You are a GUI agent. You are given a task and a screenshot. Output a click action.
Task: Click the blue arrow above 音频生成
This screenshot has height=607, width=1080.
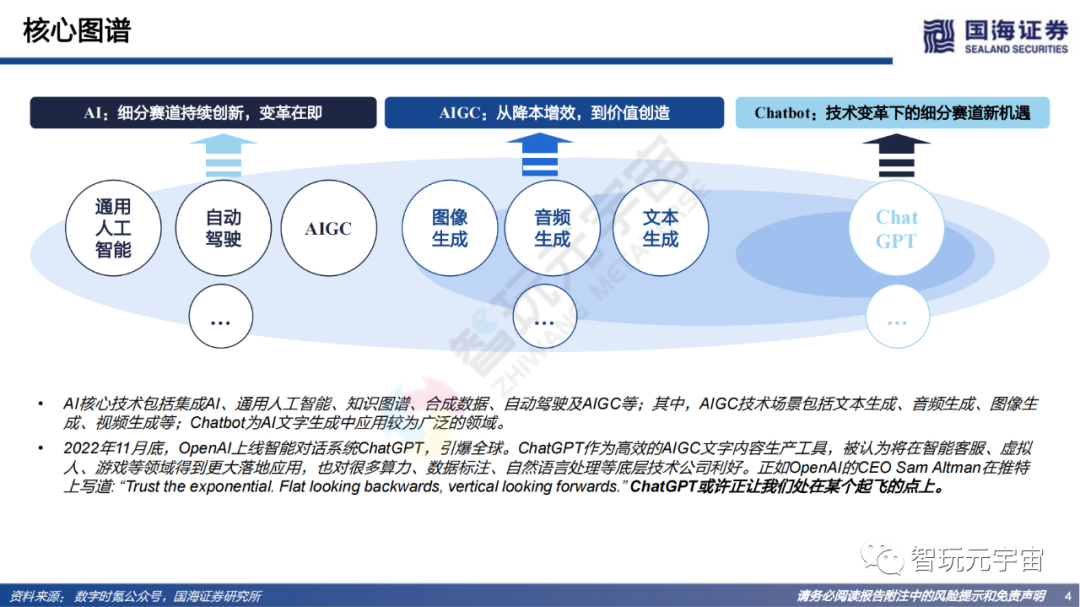point(540,155)
